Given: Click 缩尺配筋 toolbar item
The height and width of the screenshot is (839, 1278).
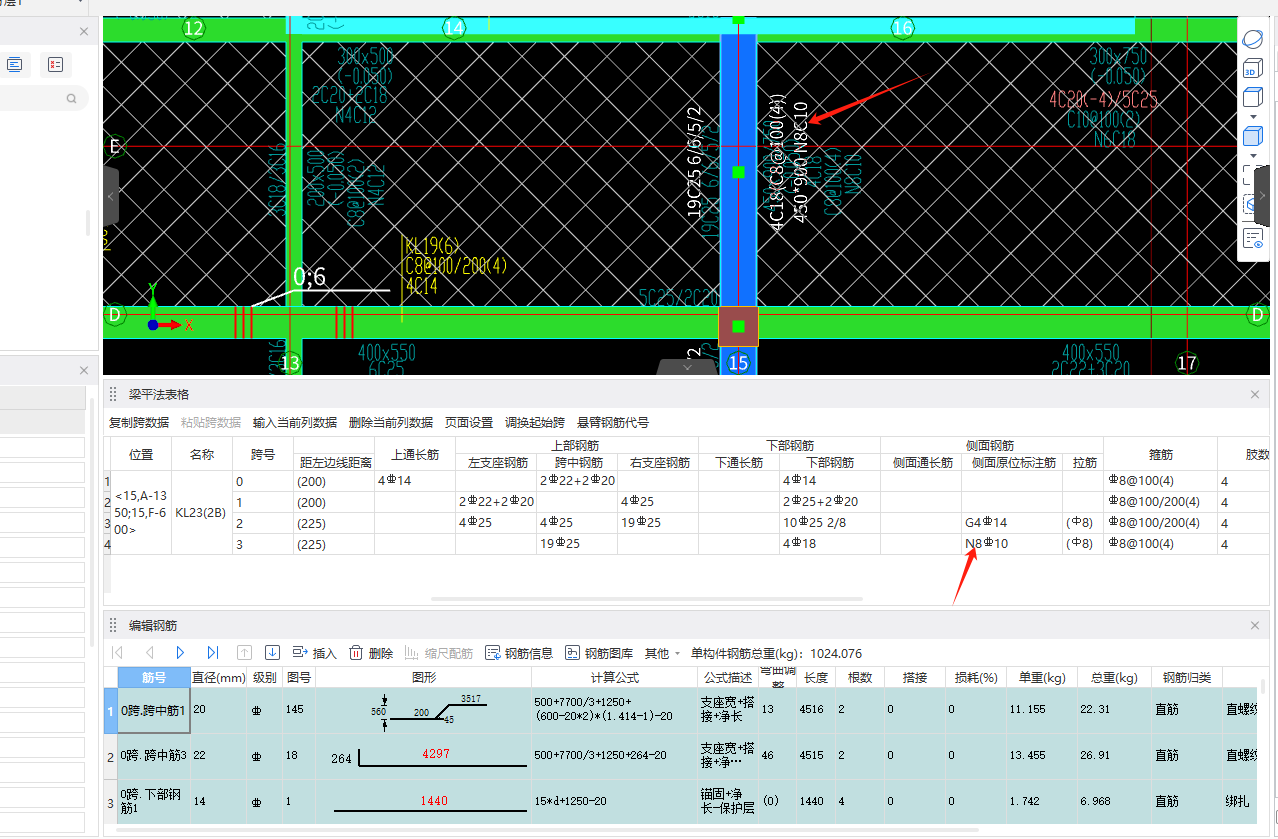Looking at the screenshot, I should click(439, 653).
